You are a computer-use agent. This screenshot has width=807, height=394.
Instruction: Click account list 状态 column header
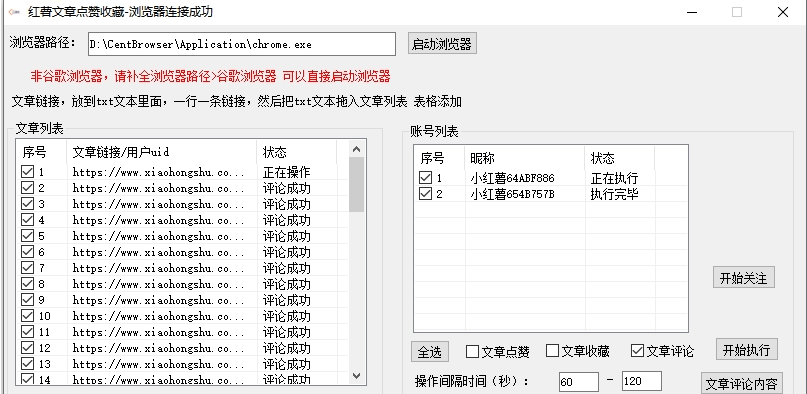coord(620,158)
